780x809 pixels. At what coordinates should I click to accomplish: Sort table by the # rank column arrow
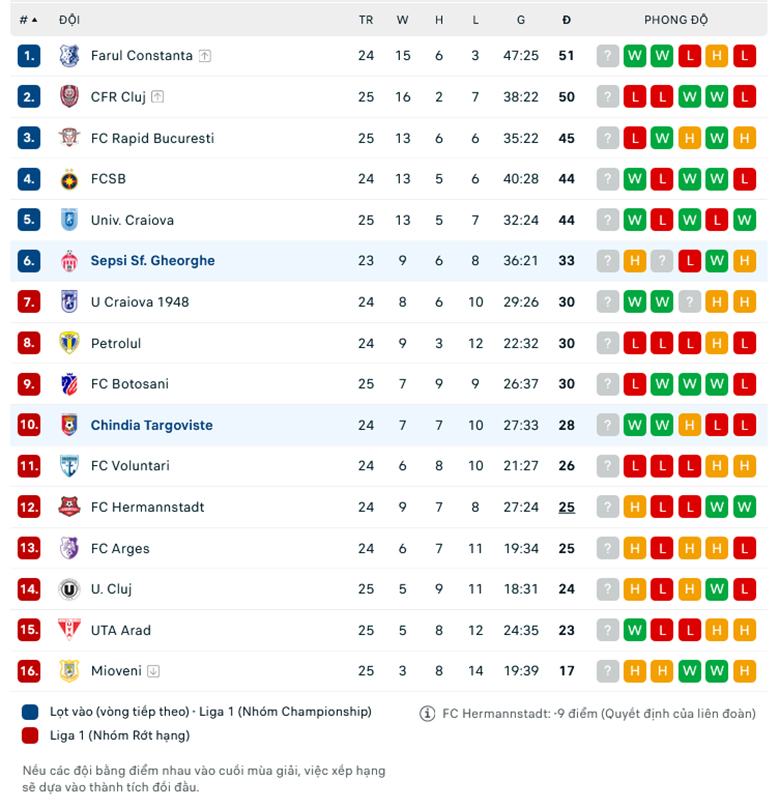click(35, 20)
